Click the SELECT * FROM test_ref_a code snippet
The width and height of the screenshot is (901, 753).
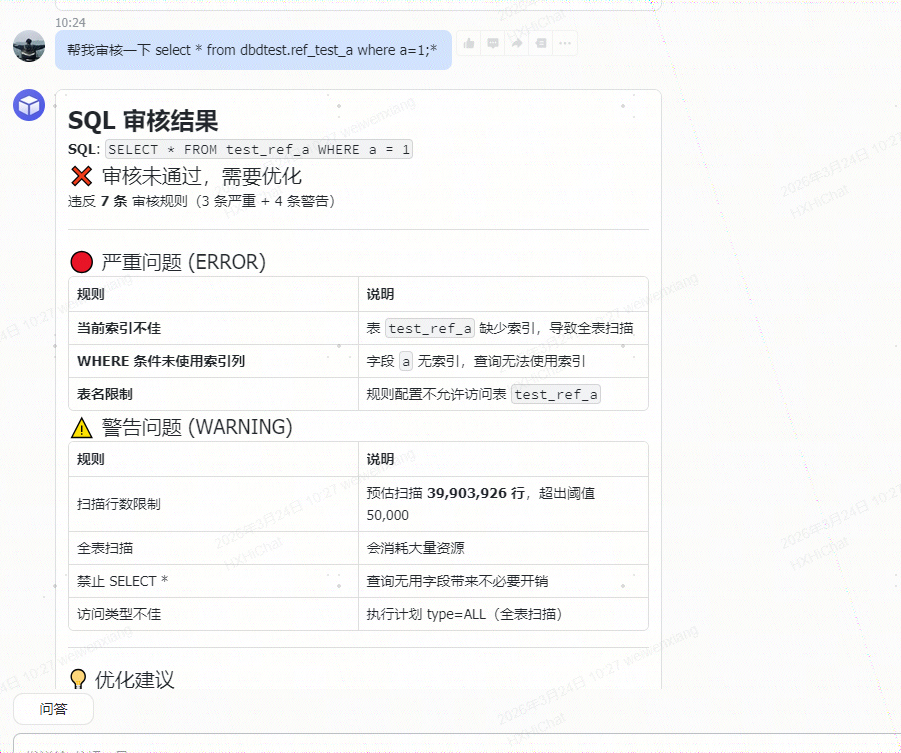point(259,149)
